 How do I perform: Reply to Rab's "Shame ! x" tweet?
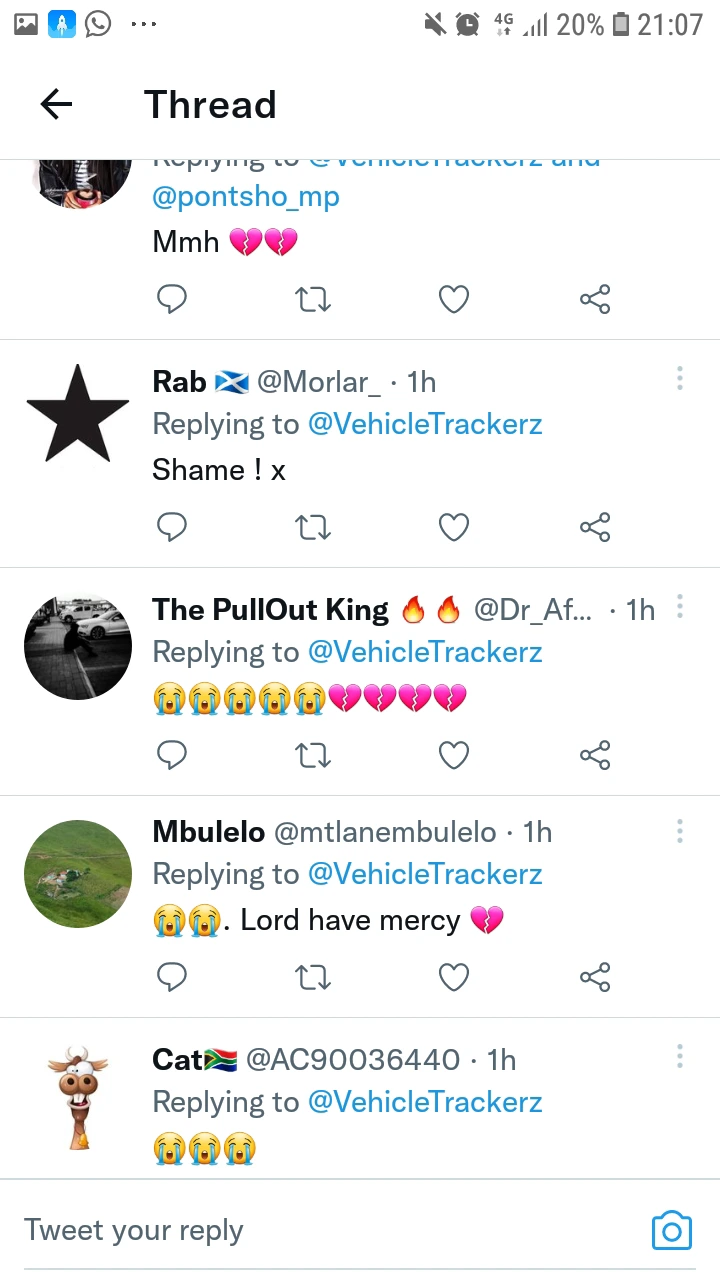(x=172, y=527)
